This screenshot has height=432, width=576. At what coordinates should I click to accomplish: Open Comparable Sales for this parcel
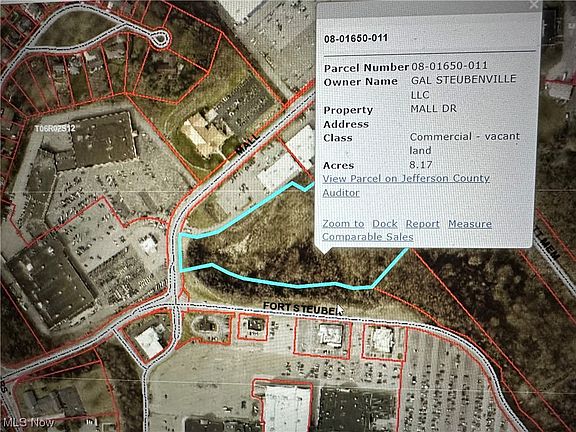[x=368, y=237]
